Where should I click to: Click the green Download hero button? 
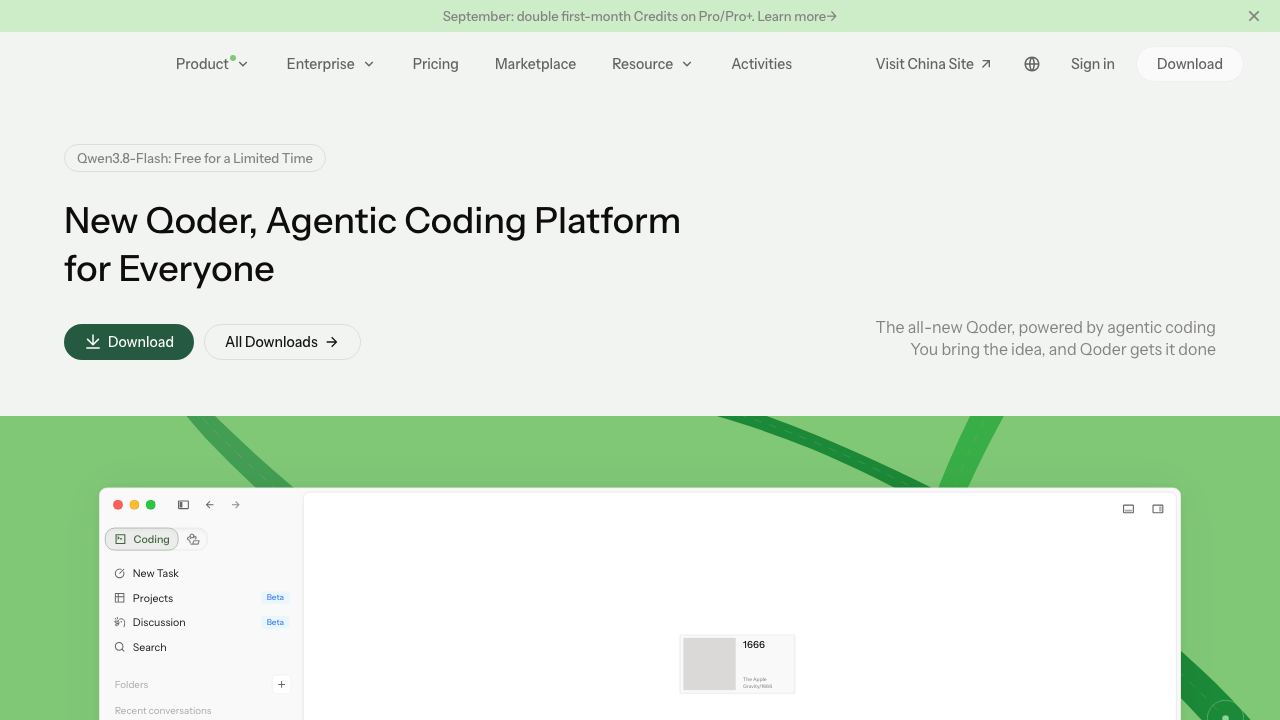pos(129,342)
